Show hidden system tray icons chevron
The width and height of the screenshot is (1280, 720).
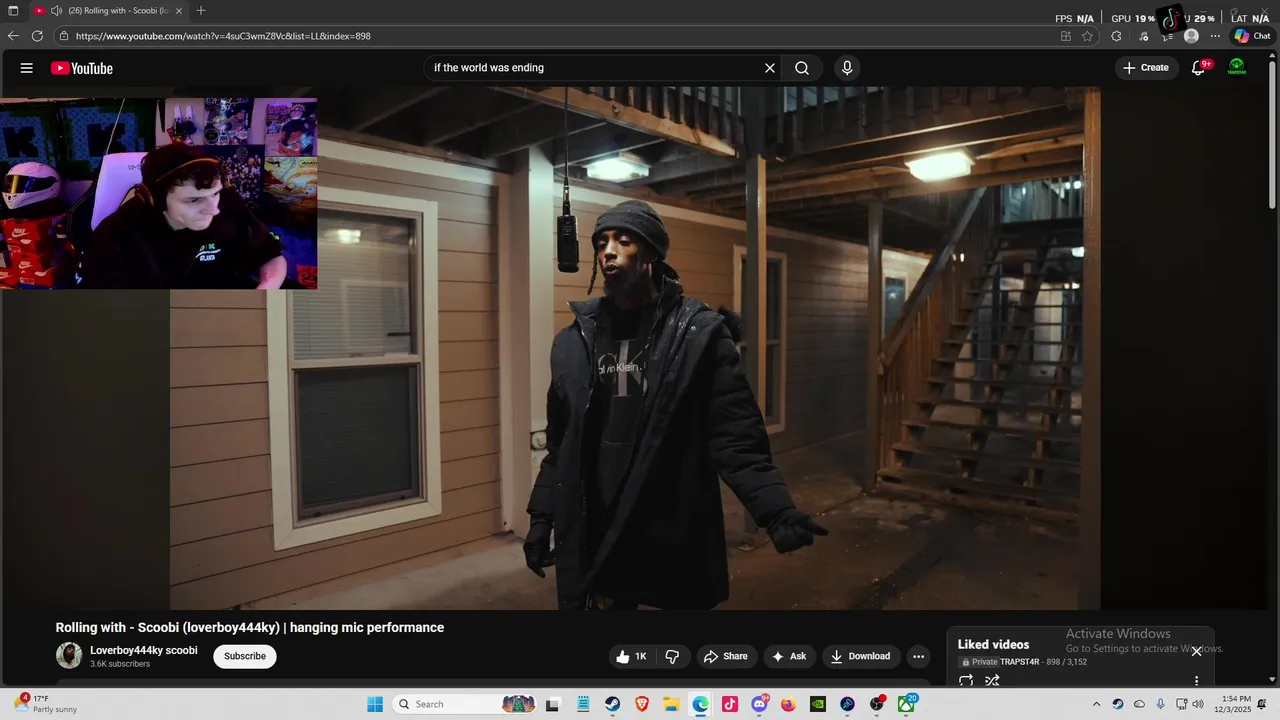click(x=1096, y=704)
